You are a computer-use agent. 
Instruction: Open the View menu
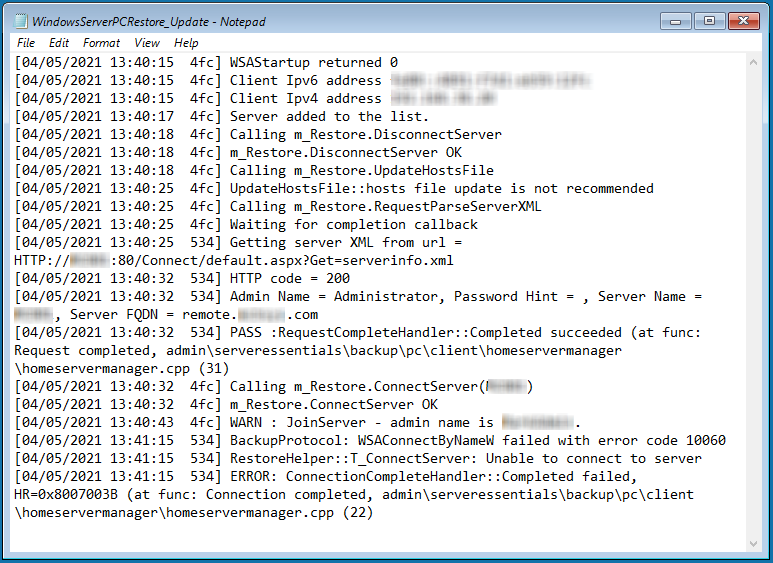147,43
